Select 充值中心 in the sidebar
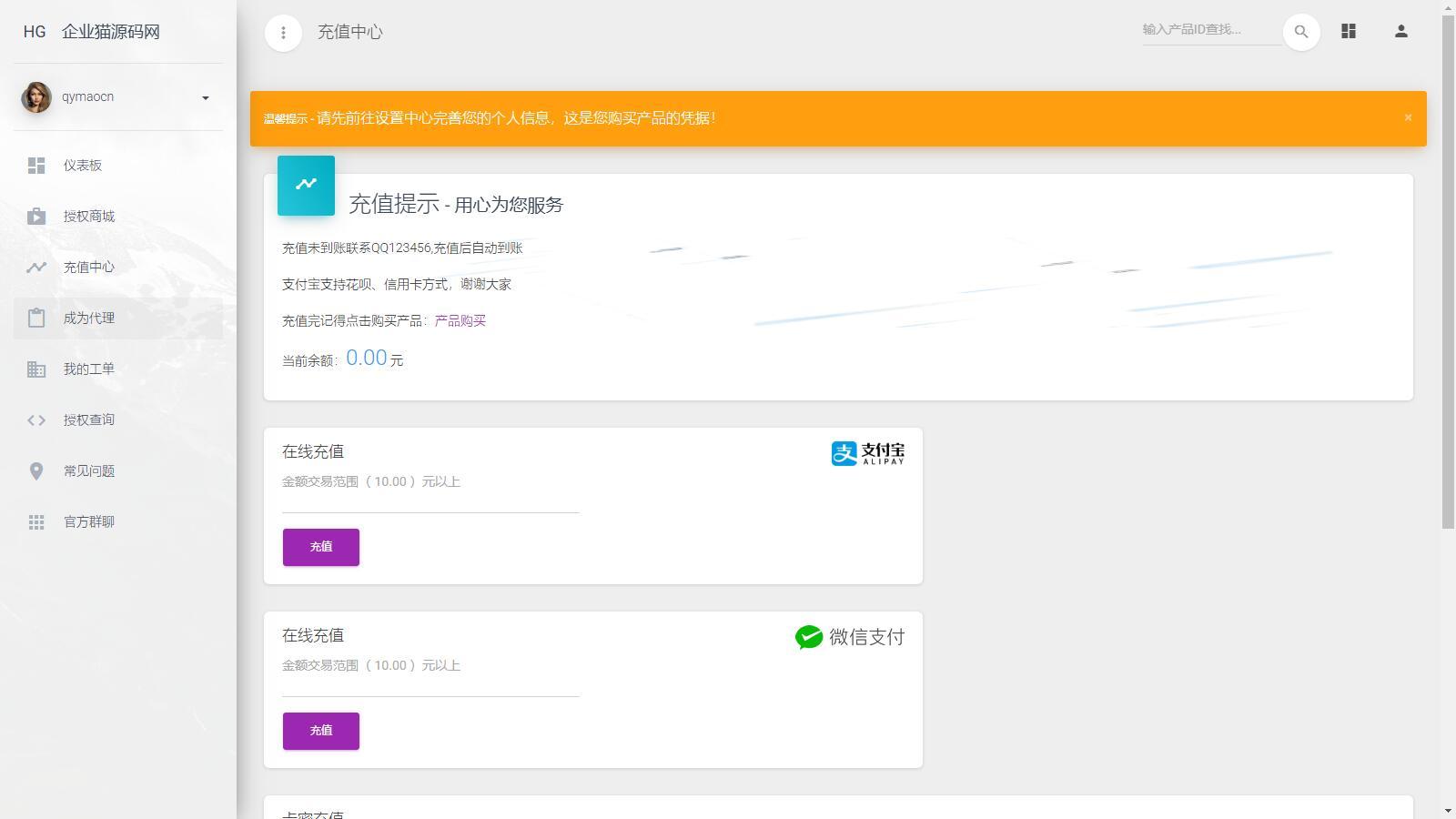This screenshot has height=819, width=1456. pyautogui.click(x=118, y=268)
